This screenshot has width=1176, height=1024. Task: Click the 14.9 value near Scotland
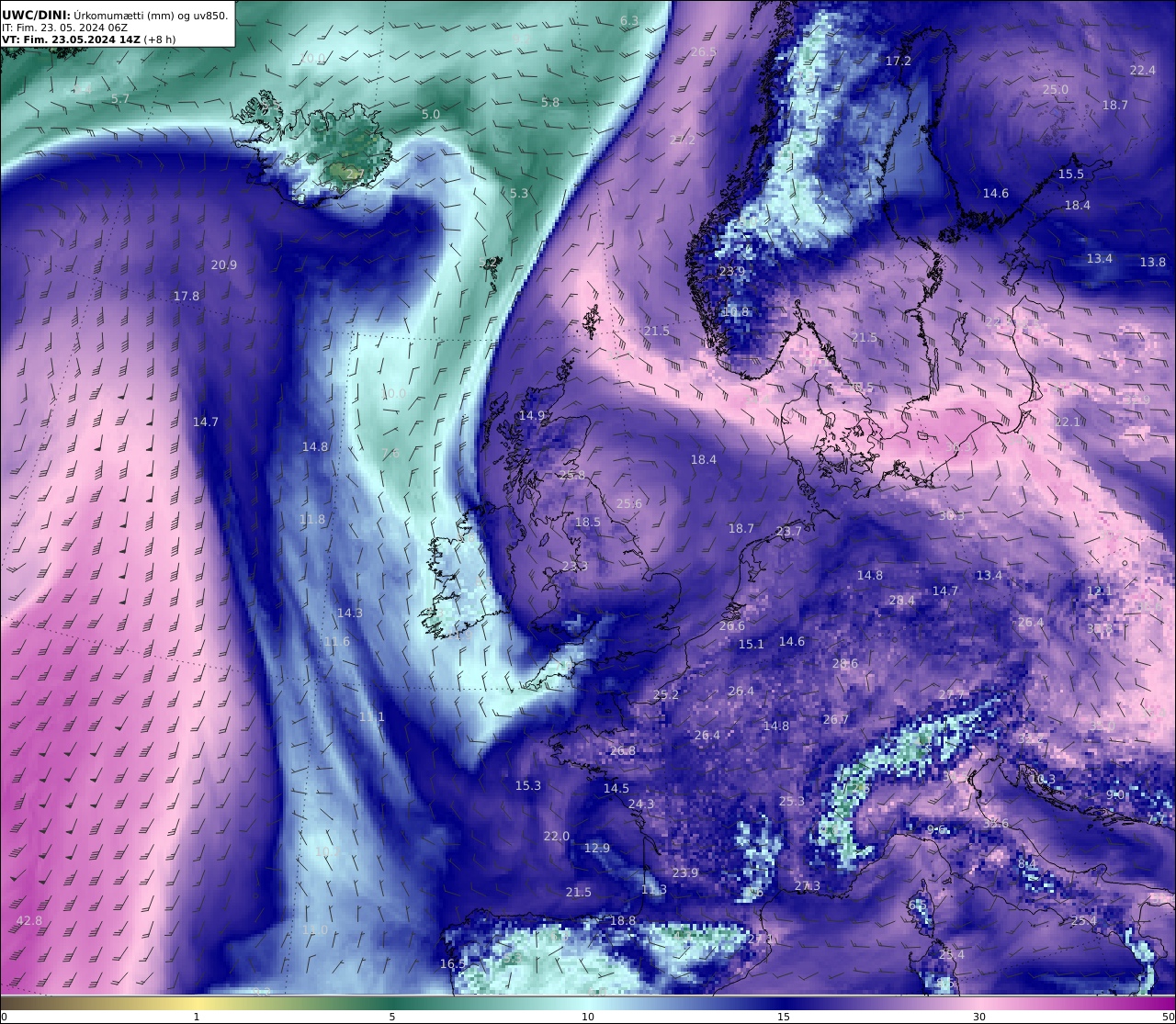(532, 415)
